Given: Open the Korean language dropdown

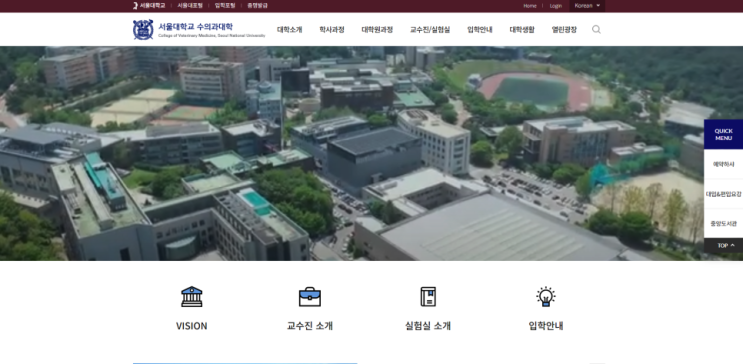Looking at the screenshot, I should (587, 6).
